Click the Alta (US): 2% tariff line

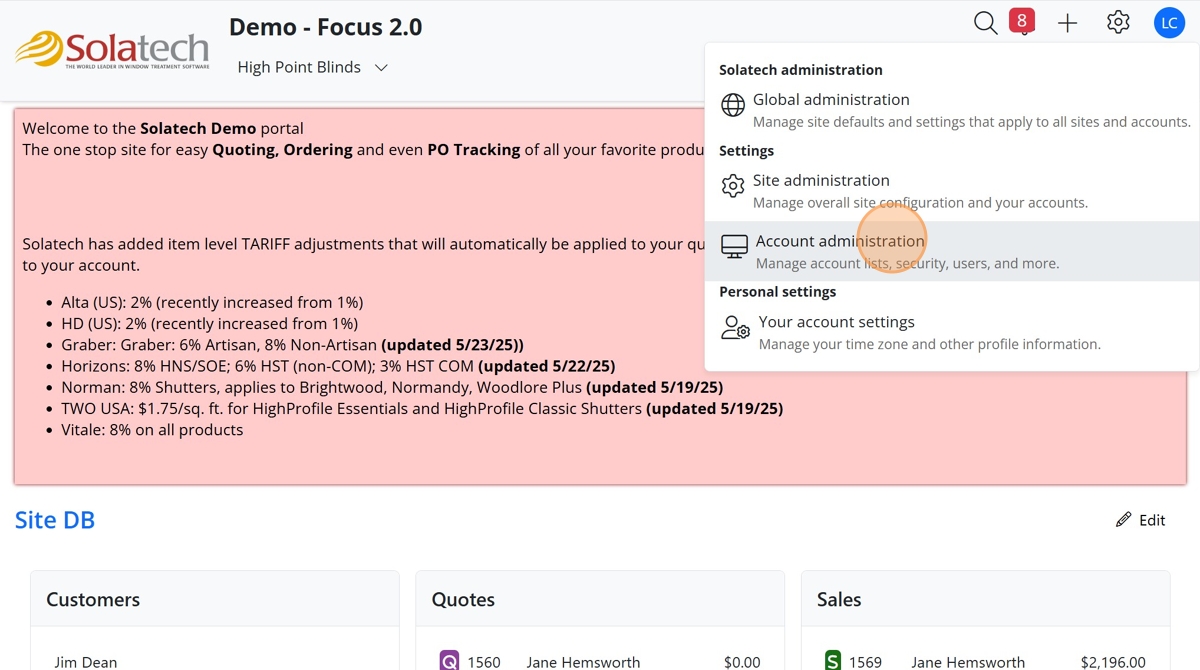click(212, 302)
